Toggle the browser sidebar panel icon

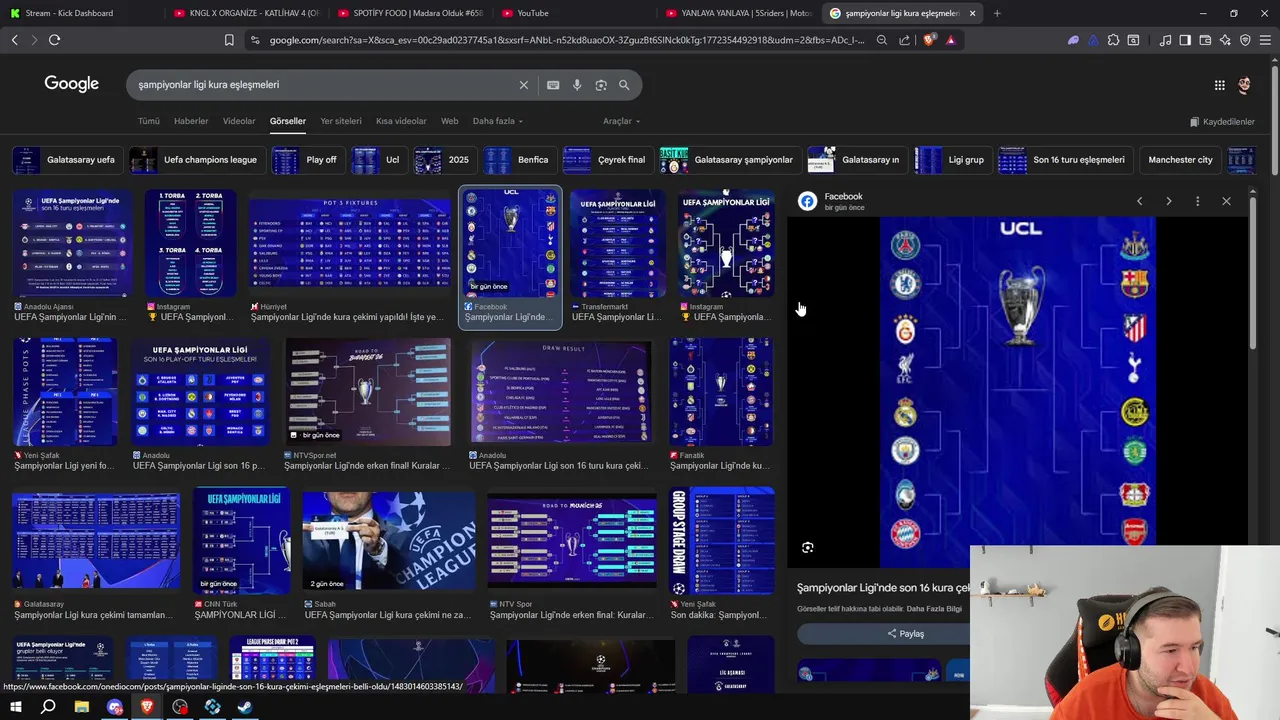(x=1185, y=40)
